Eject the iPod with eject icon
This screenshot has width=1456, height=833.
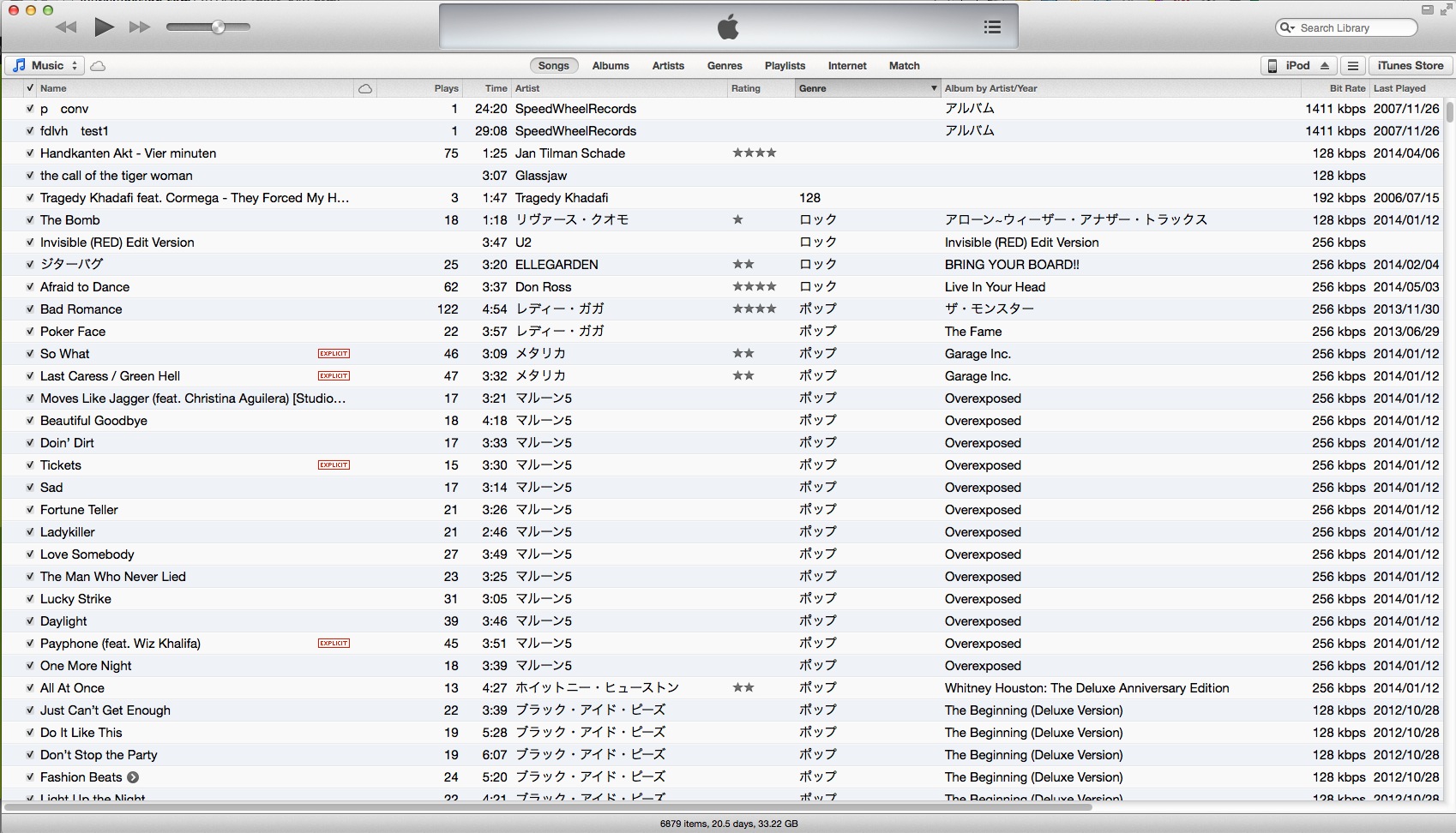coord(1325,66)
